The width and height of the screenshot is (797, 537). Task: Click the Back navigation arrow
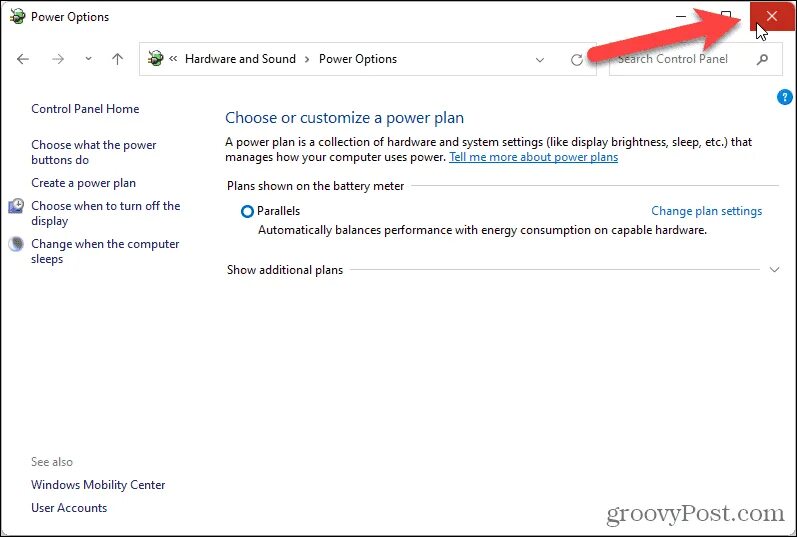[x=23, y=59]
